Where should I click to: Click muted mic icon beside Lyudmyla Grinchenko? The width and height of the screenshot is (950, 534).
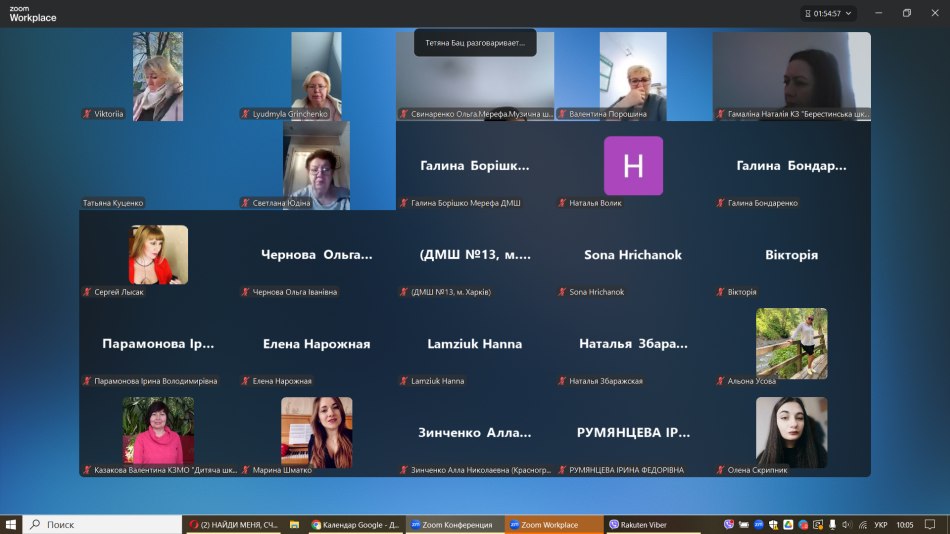click(x=246, y=114)
